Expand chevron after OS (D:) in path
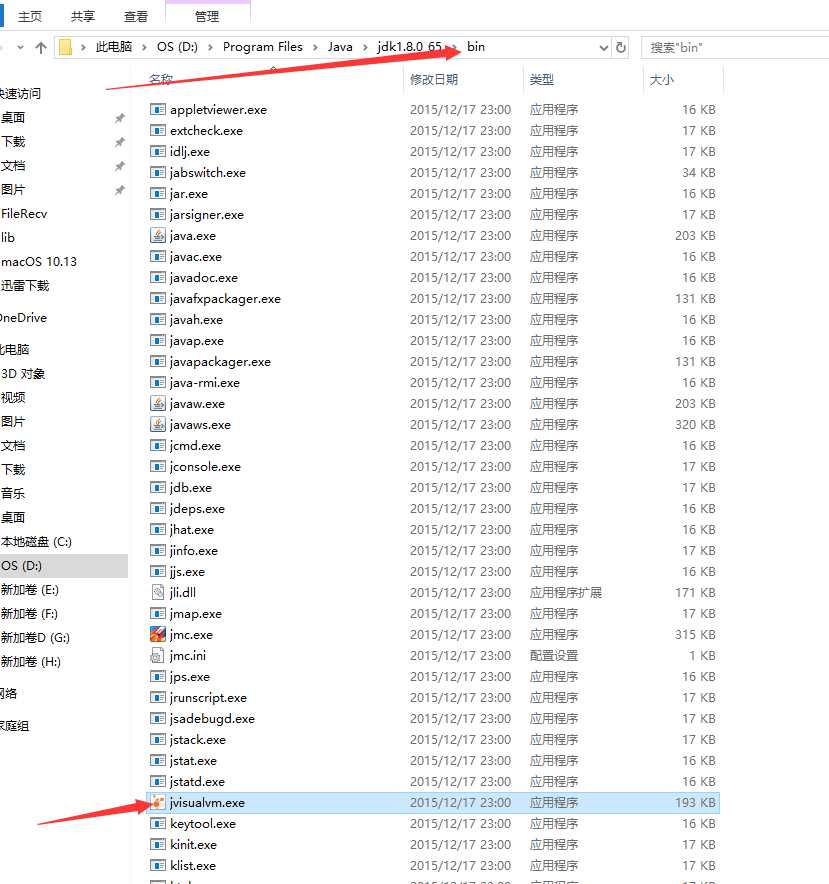Viewport: 829px width, 884px height. click(x=210, y=47)
